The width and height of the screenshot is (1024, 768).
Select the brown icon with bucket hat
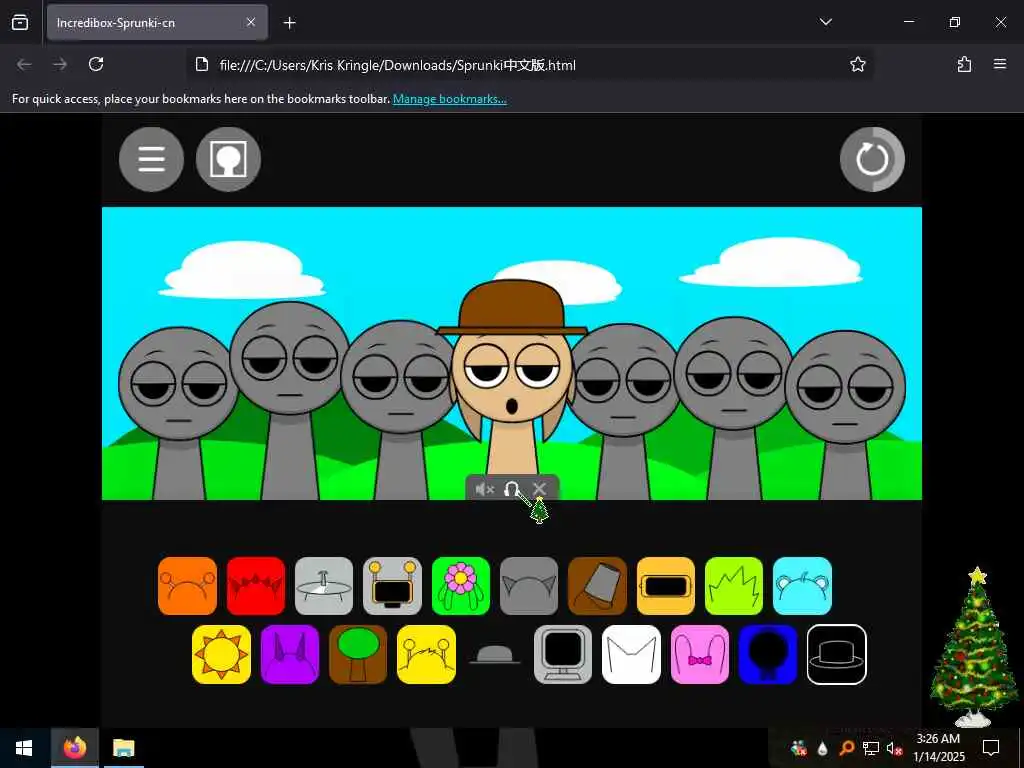point(598,586)
